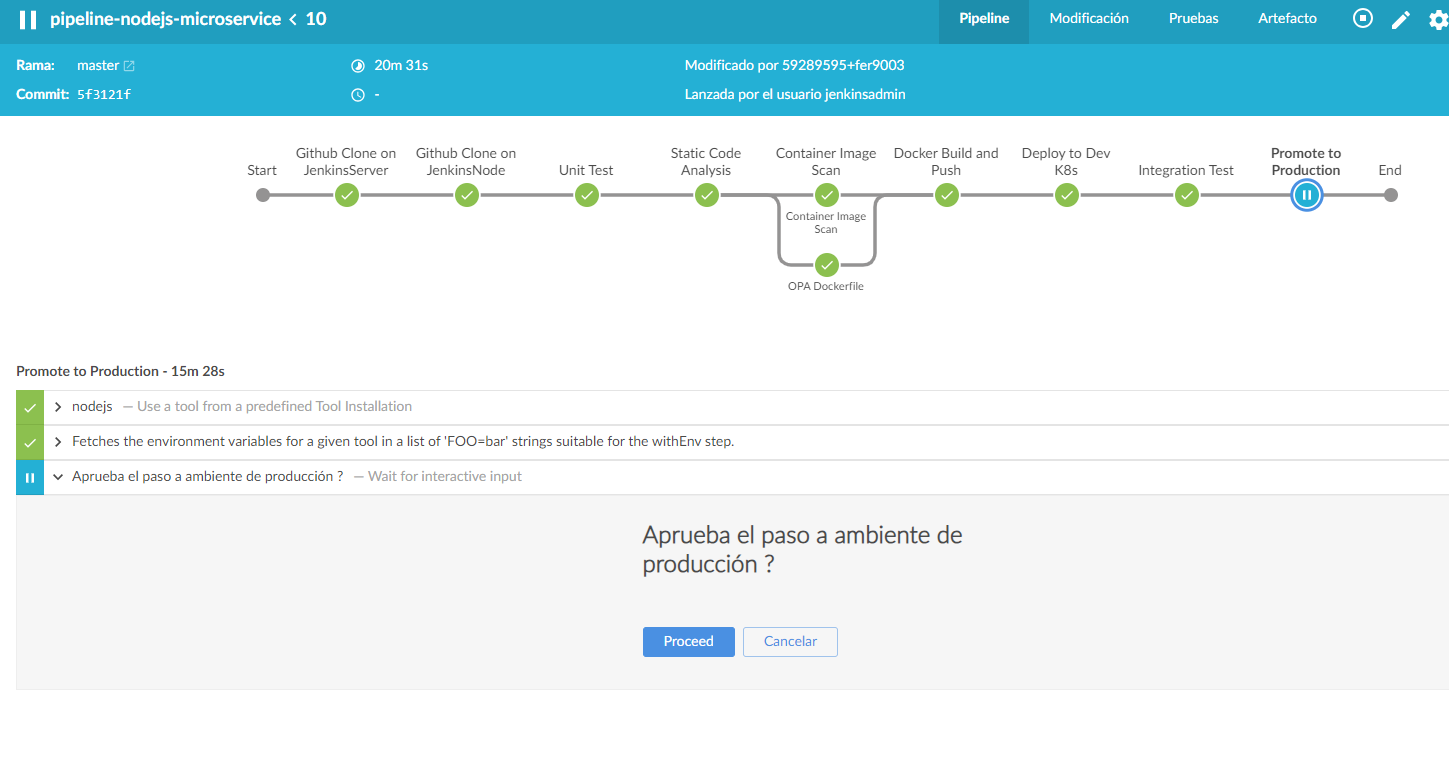Select the Static Code Analysis stage node

point(707,195)
